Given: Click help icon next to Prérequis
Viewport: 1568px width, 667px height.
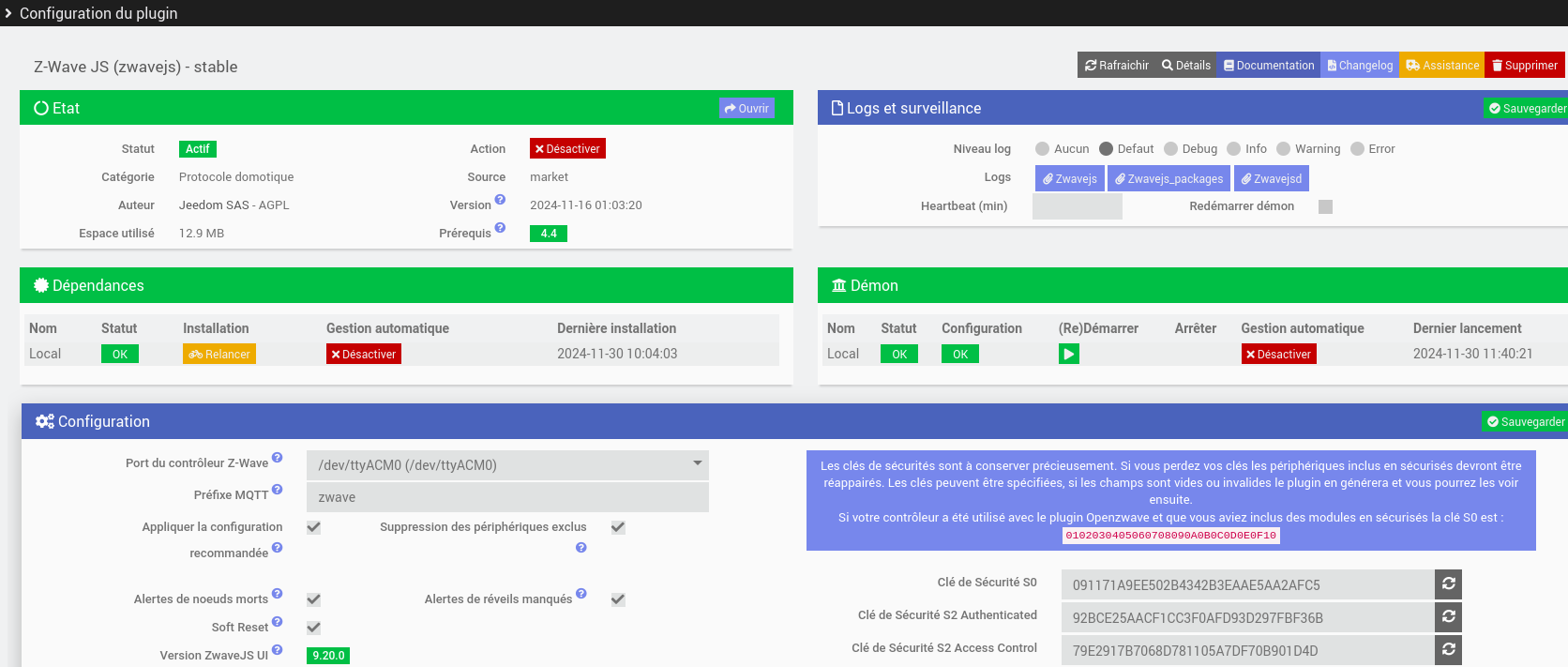Looking at the screenshot, I should [500, 227].
